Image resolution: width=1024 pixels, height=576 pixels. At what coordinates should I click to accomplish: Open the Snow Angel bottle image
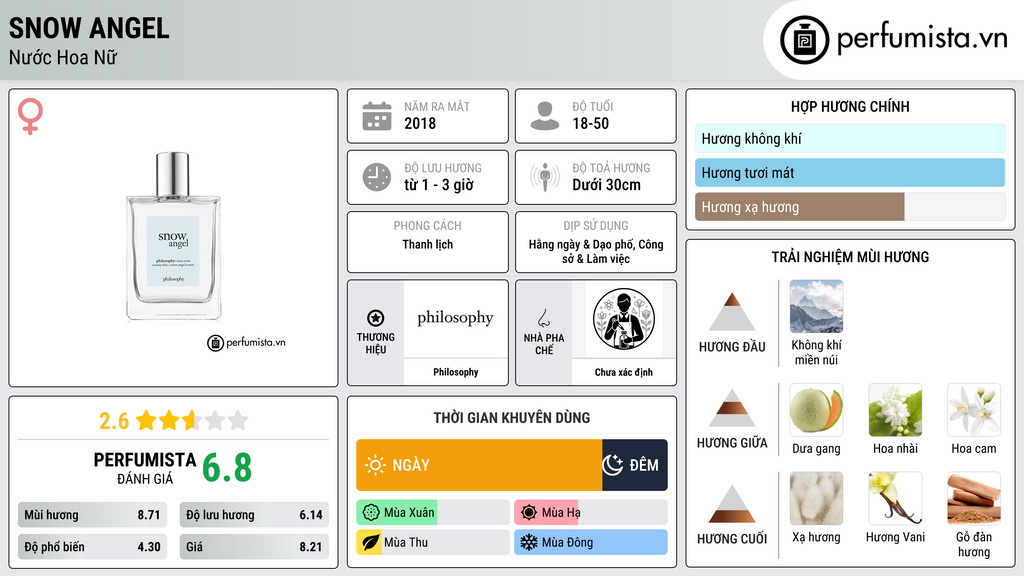point(174,237)
